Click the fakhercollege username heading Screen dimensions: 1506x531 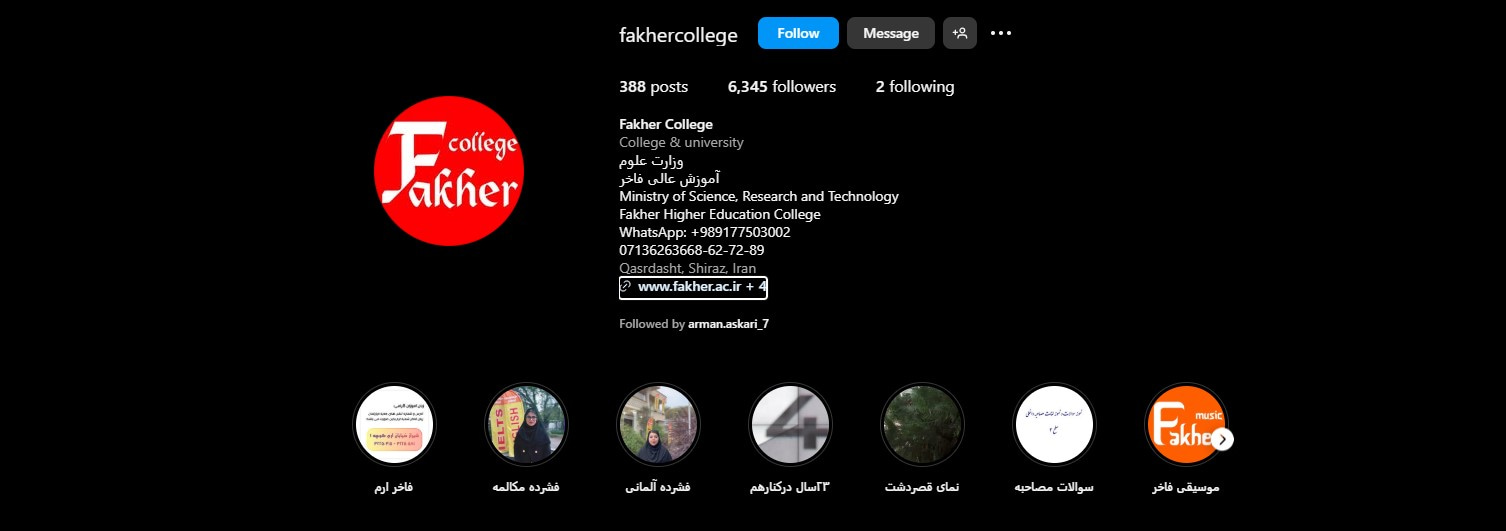coord(678,35)
